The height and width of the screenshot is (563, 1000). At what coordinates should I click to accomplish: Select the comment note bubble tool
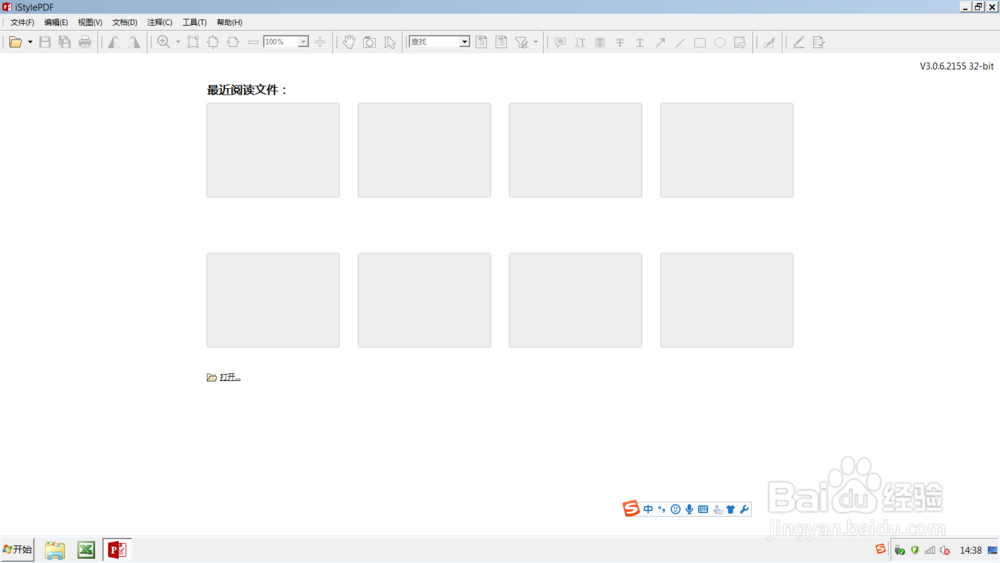(560, 42)
